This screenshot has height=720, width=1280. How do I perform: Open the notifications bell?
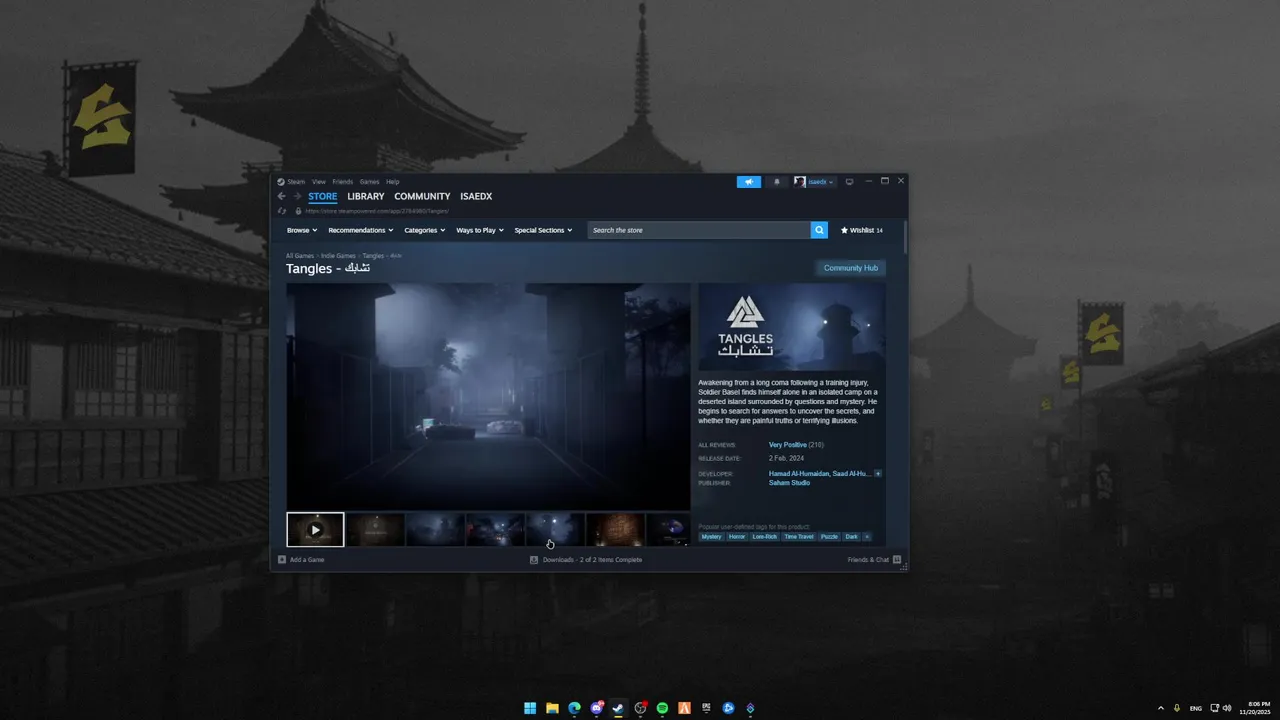coord(777,182)
